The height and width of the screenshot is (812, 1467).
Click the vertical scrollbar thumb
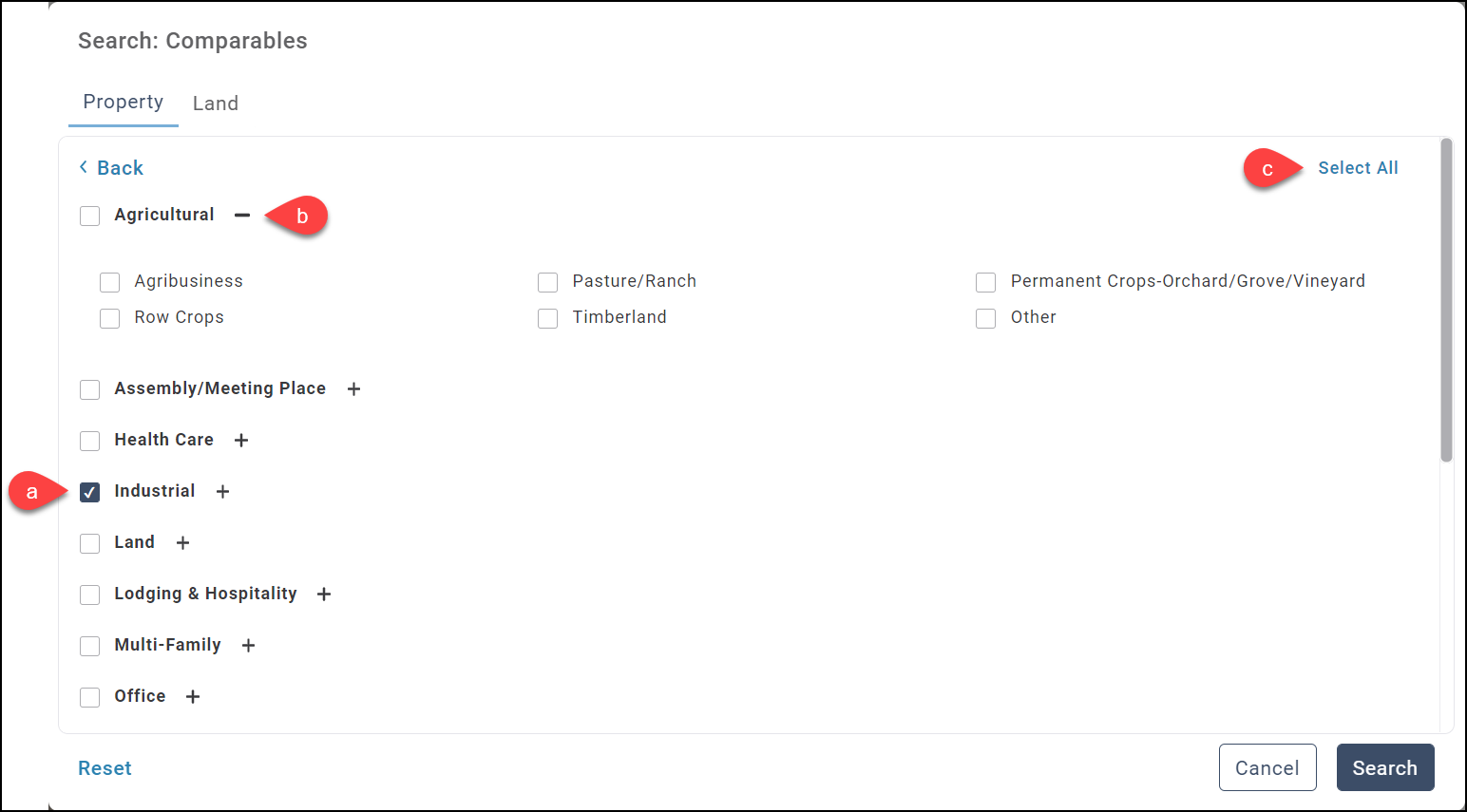coord(1446,300)
